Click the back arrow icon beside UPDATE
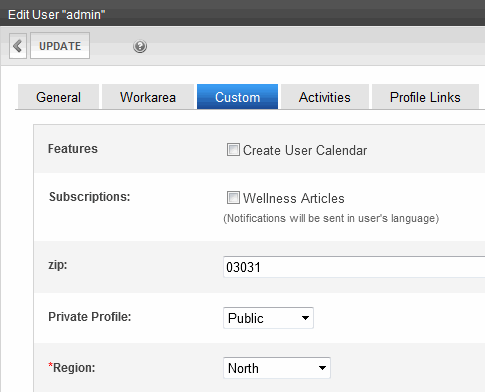Image resolution: width=485 pixels, height=392 pixels. [18, 46]
